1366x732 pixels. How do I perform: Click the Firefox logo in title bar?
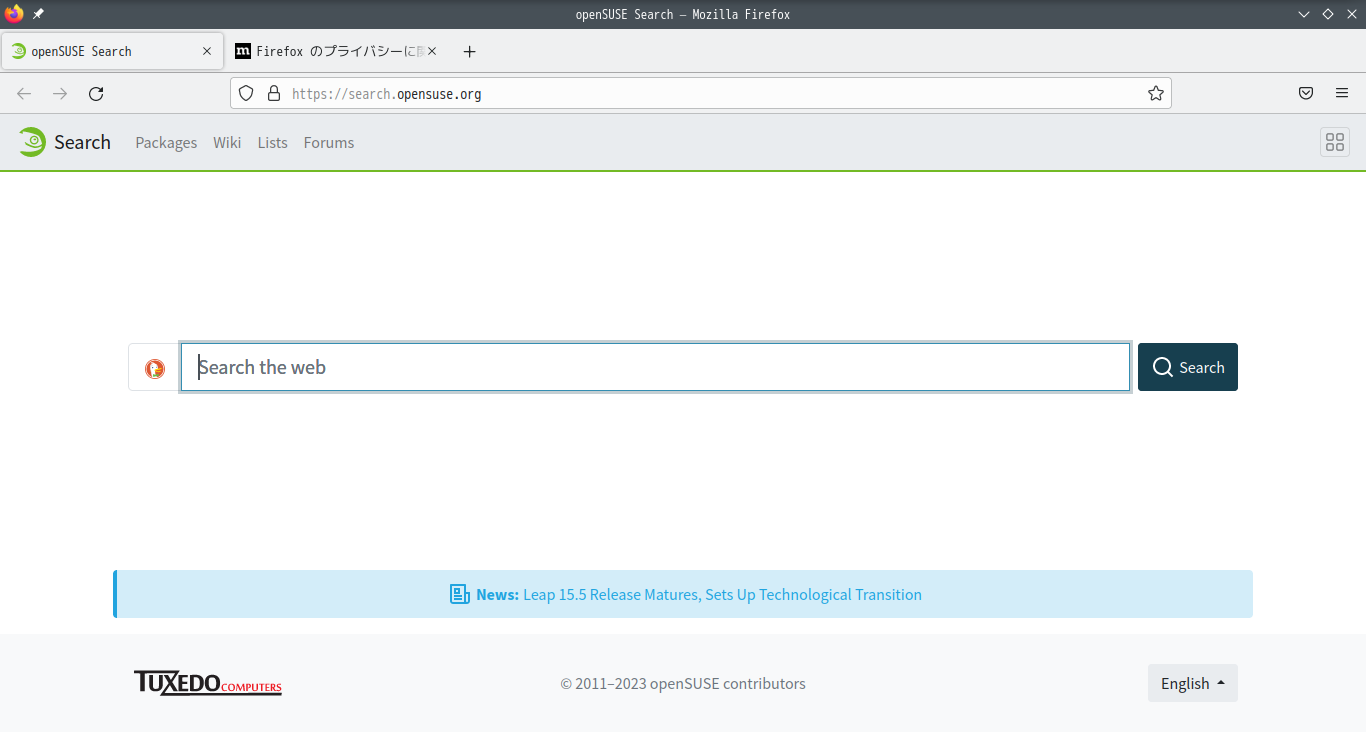click(x=14, y=14)
